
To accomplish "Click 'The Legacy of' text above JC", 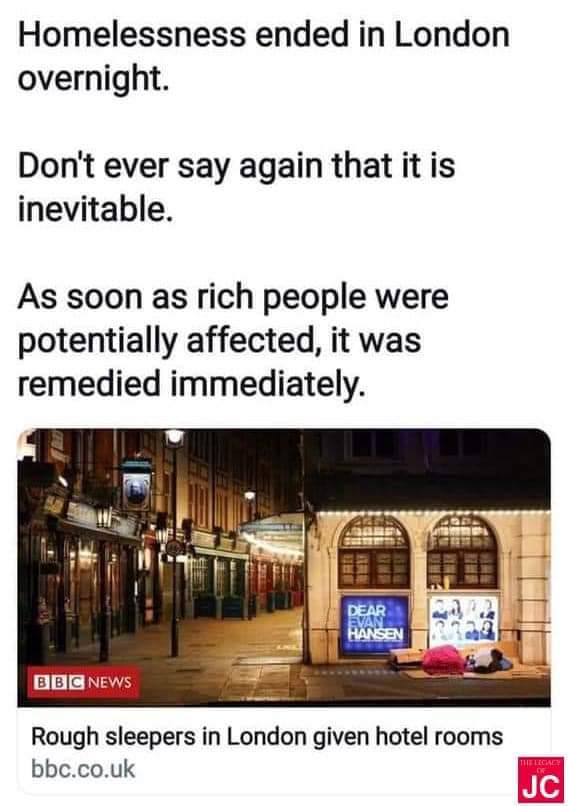I will coord(540,765).
